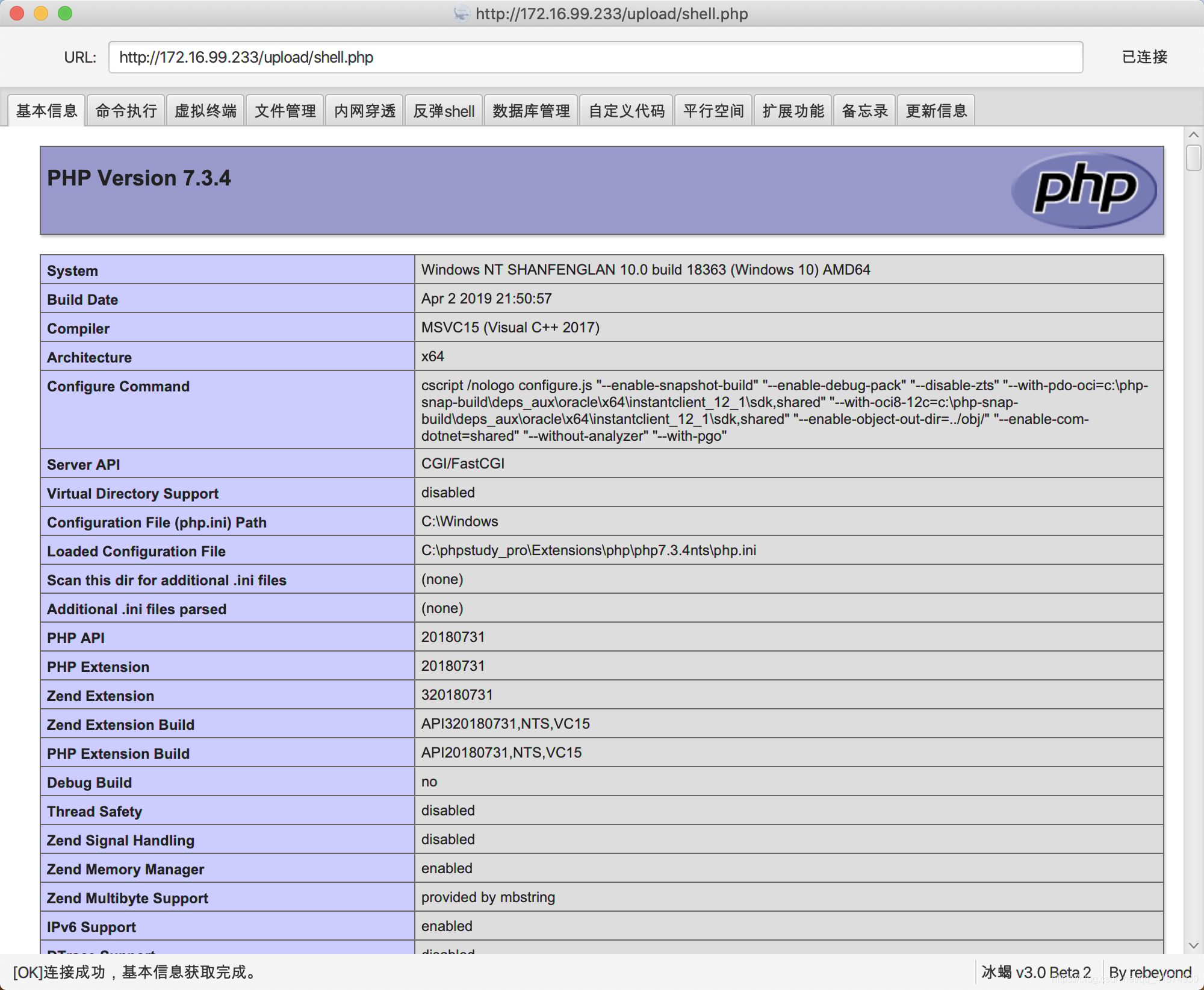Viewport: 1204px width, 990px height.
Task: Click the Build Date value Apr 2 2019
Action: 486,299
